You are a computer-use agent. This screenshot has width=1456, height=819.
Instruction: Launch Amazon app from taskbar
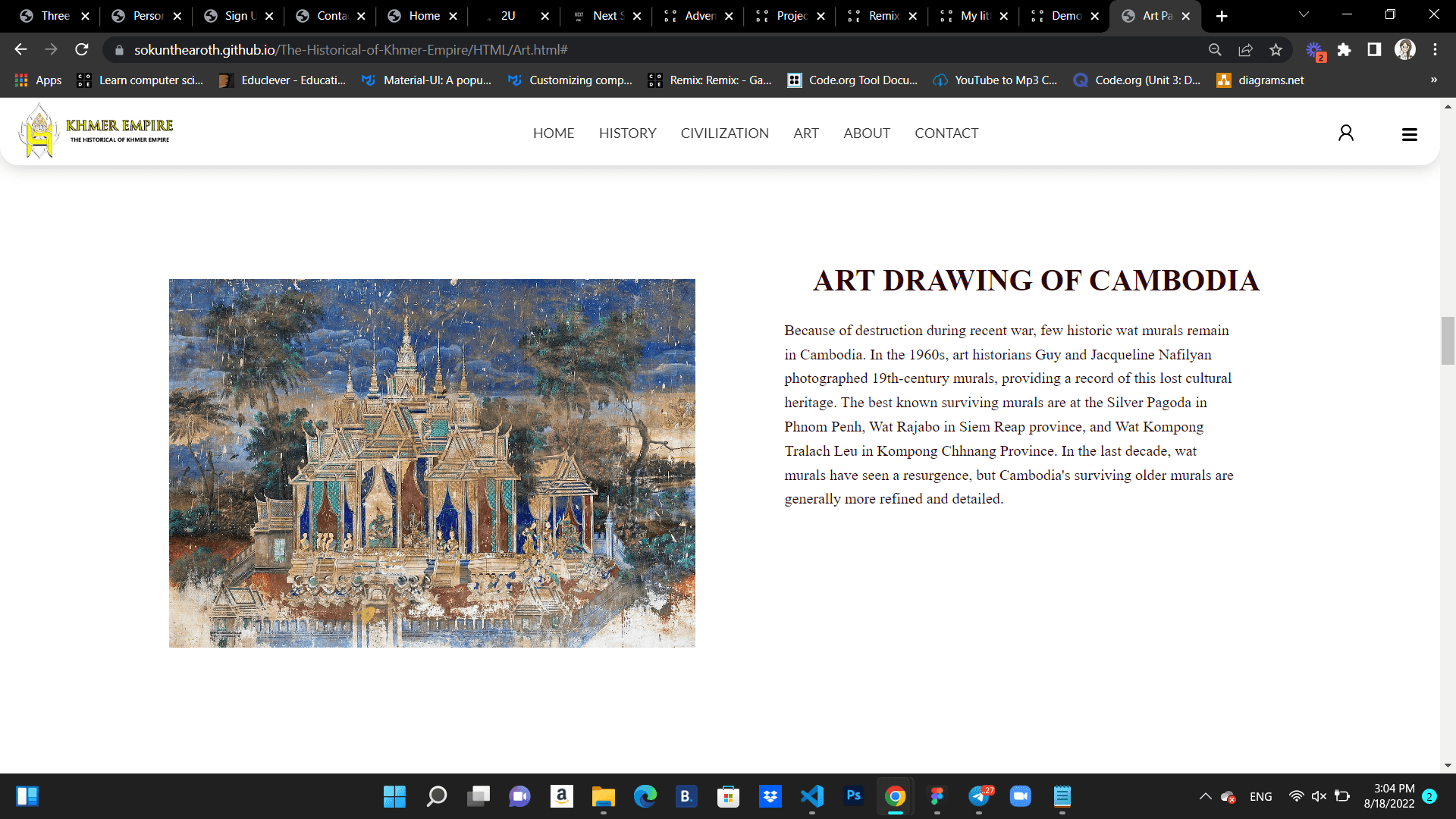click(562, 796)
